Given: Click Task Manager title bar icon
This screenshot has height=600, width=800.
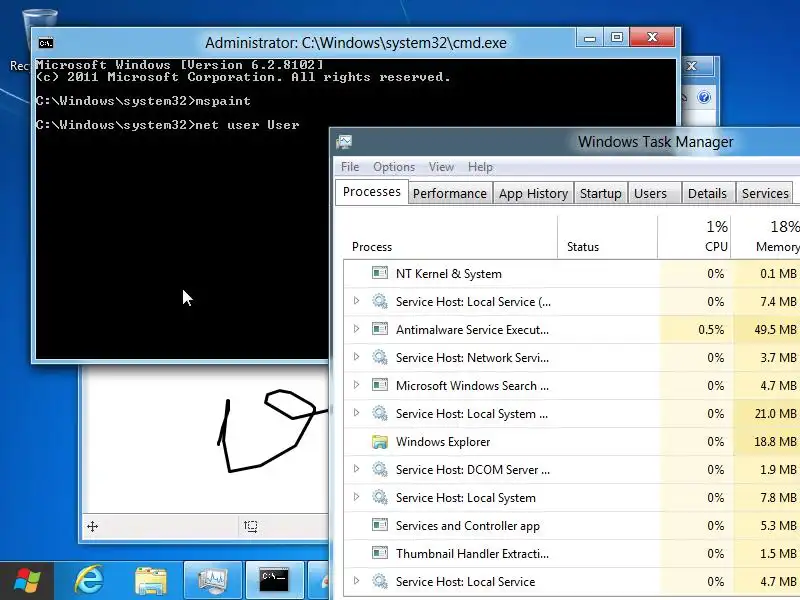Looking at the screenshot, I should click(344, 142).
